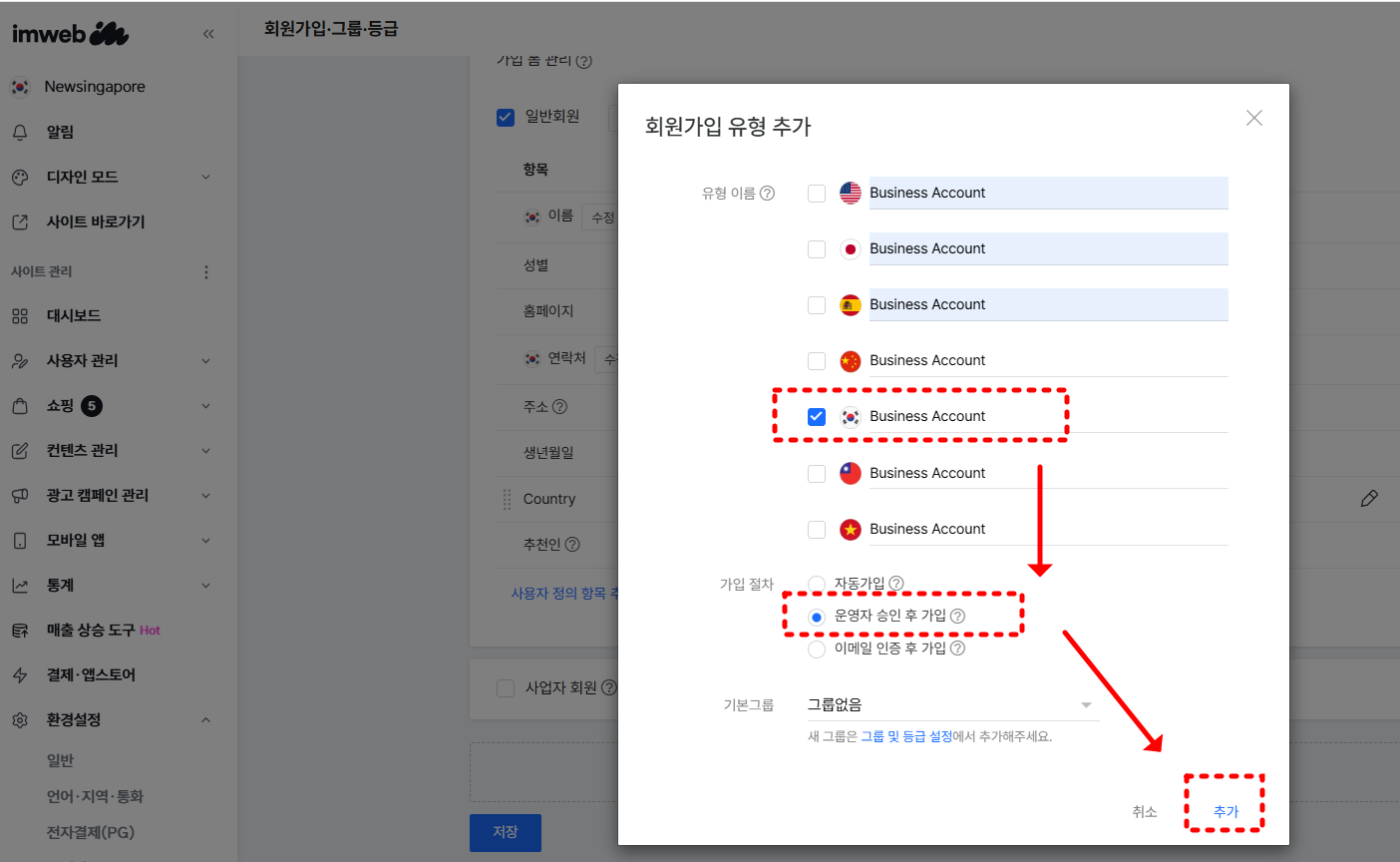Check the China flag Business Account checkbox
Viewport: 1400px width, 862px height.
coord(817,360)
